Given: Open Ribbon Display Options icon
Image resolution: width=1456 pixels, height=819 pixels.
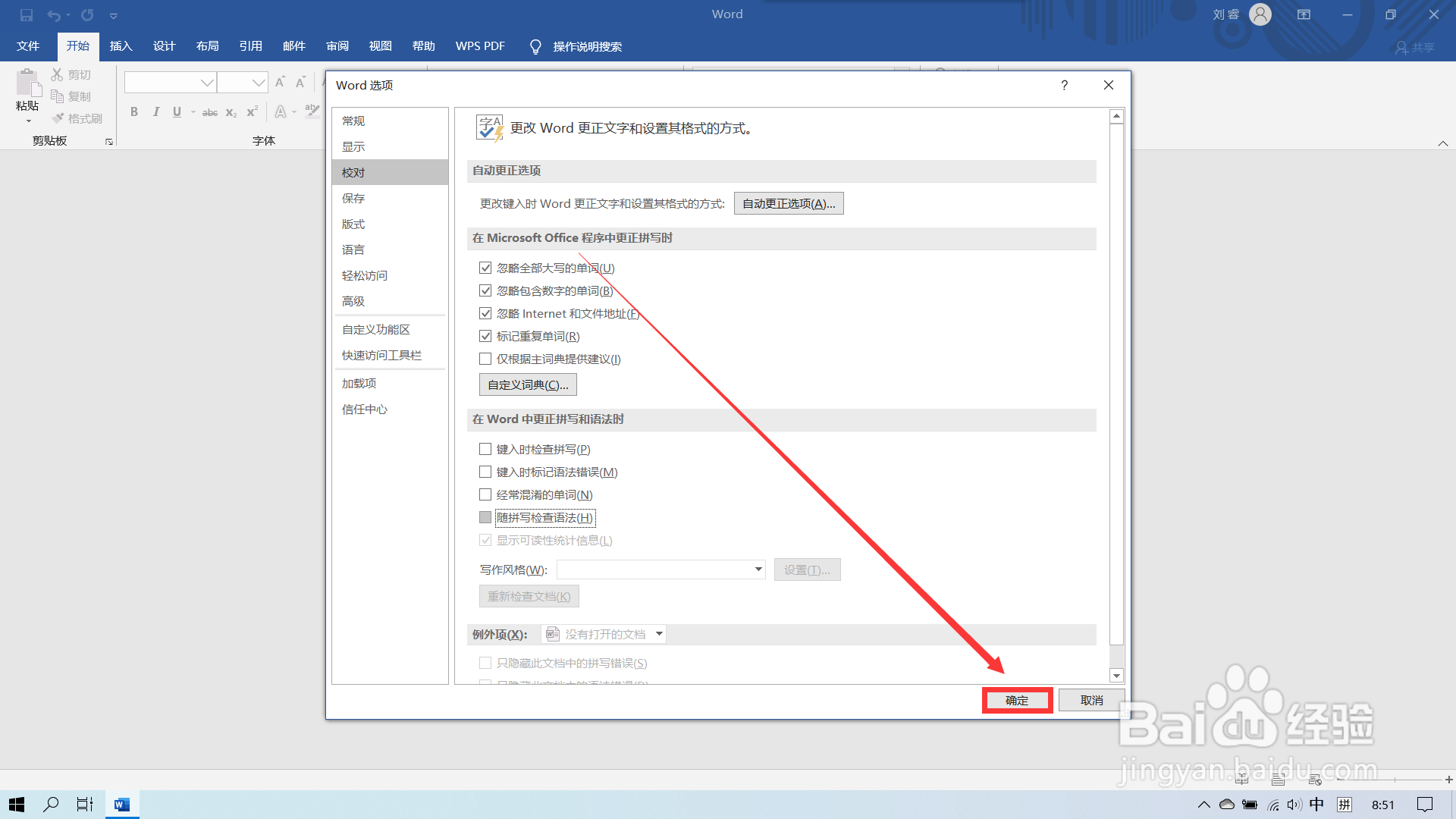Looking at the screenshot, I should pos(1304,14).
